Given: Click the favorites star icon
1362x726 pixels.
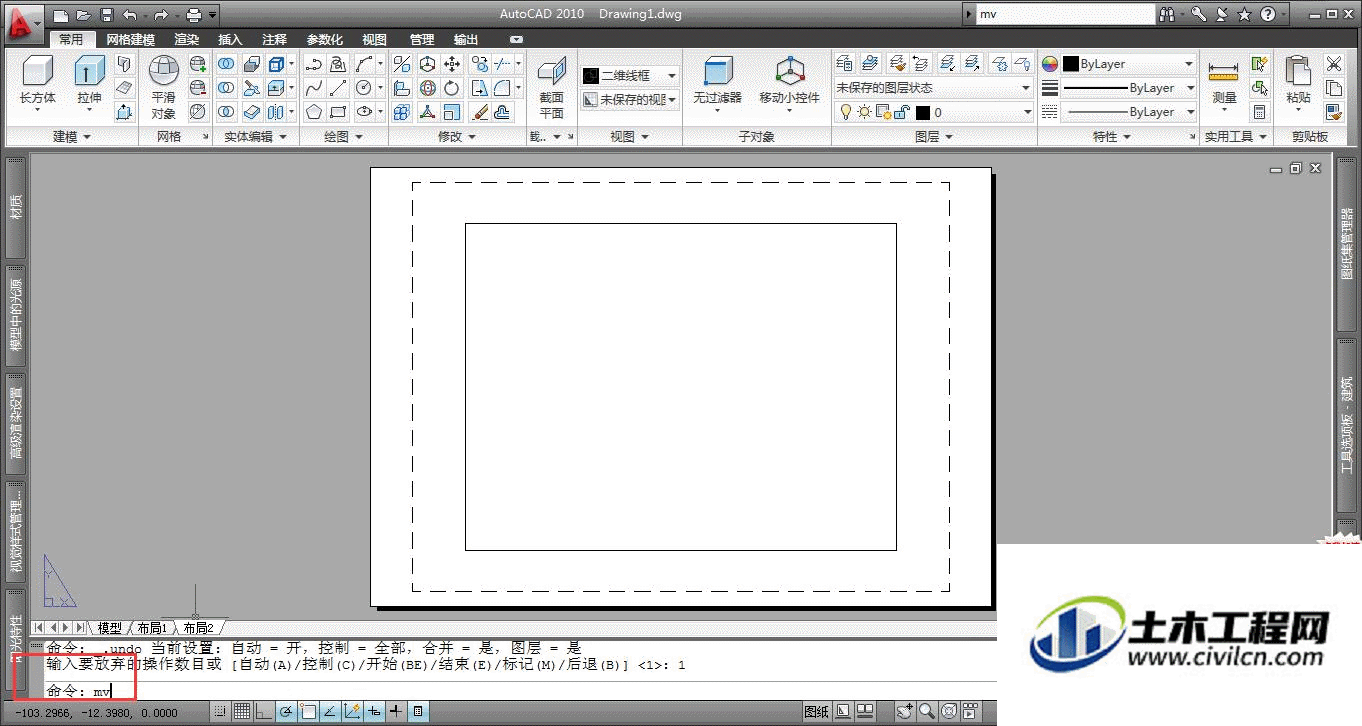Looking at the screenshot, I should pos(1244,15).
